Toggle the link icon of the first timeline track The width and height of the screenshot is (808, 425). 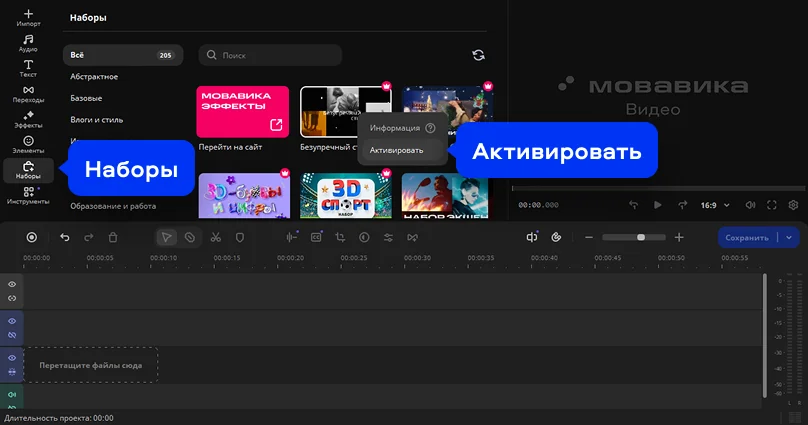pos(12,298)
